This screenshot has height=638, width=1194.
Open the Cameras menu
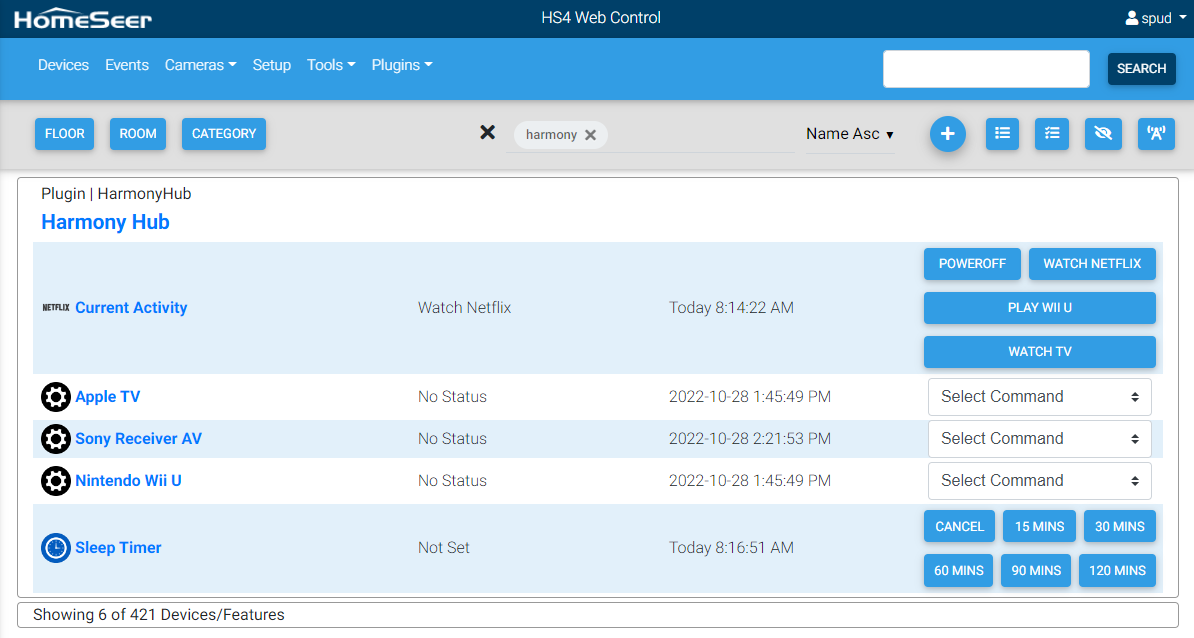(x=200, y=65)
